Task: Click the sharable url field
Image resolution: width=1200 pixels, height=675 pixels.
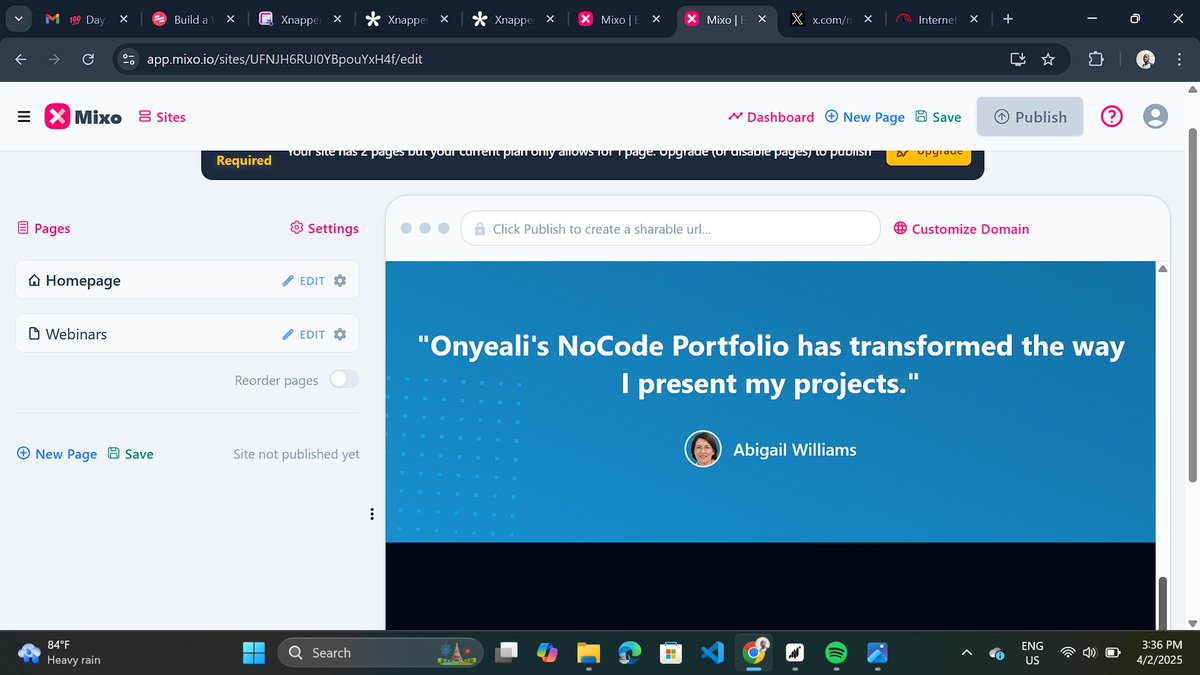Action: [670, 228]
